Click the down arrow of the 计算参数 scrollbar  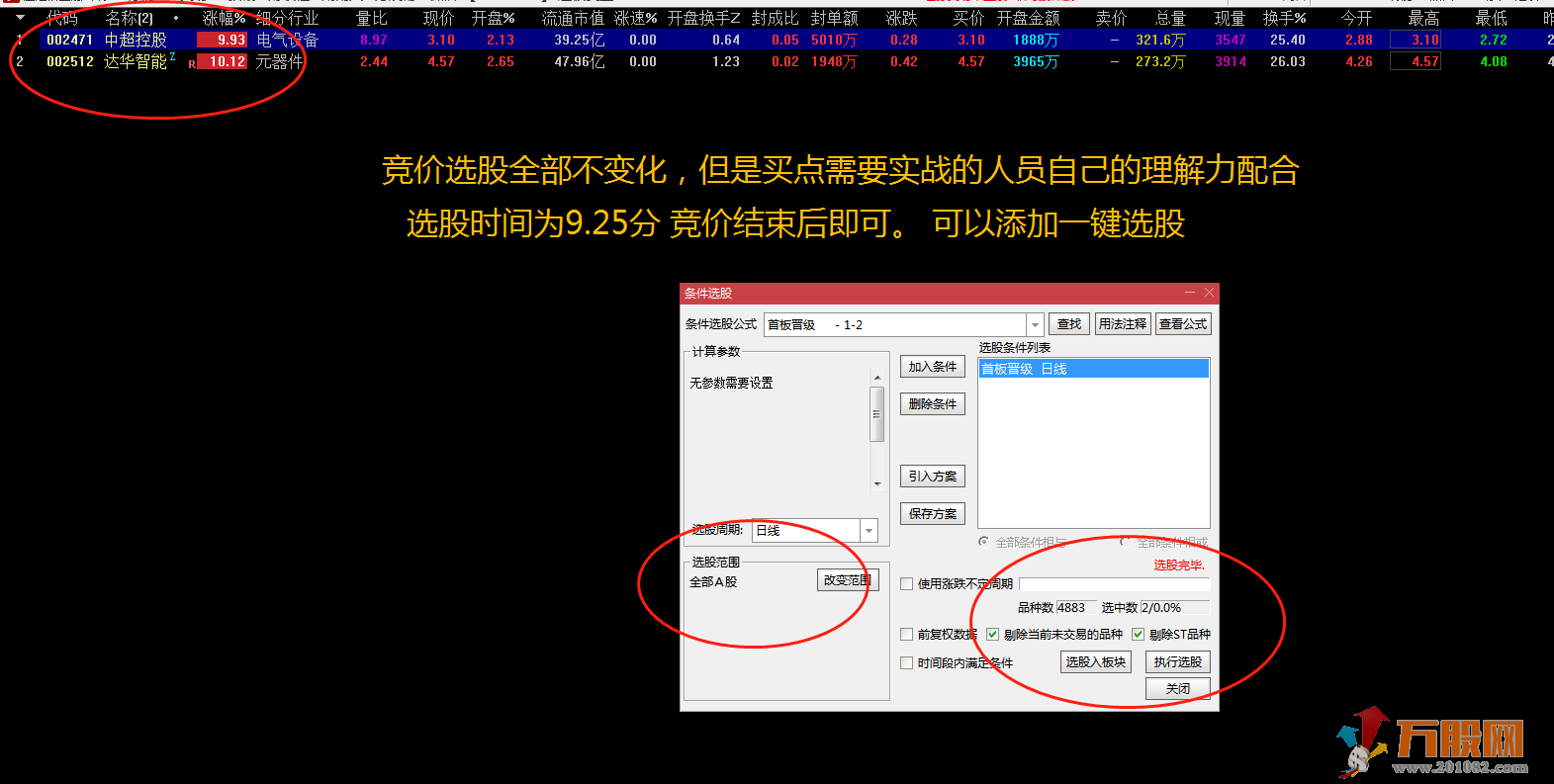[x=876, y=483]
